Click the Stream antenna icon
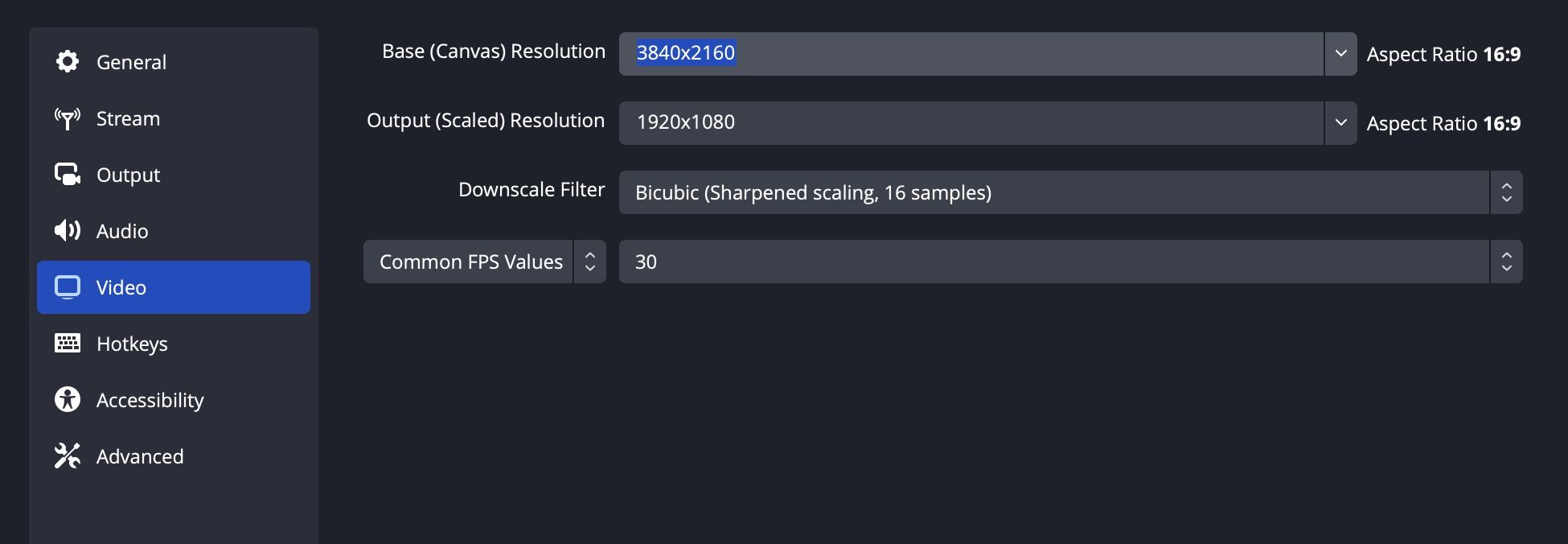Image resolution: width=1568 pixels, height=544 pixels. coord(68,118)
